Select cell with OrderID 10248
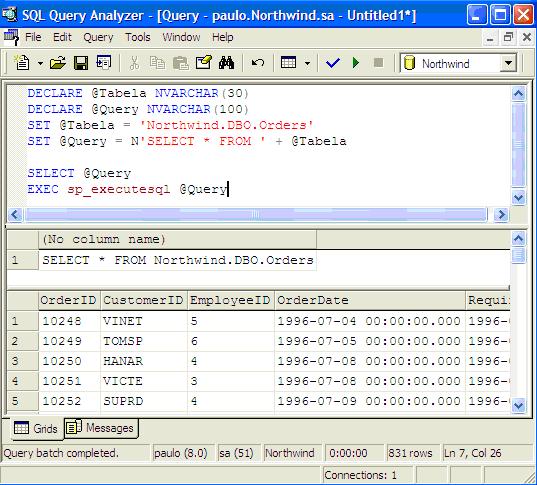537x485 pixels. click(x=70, y=321)
